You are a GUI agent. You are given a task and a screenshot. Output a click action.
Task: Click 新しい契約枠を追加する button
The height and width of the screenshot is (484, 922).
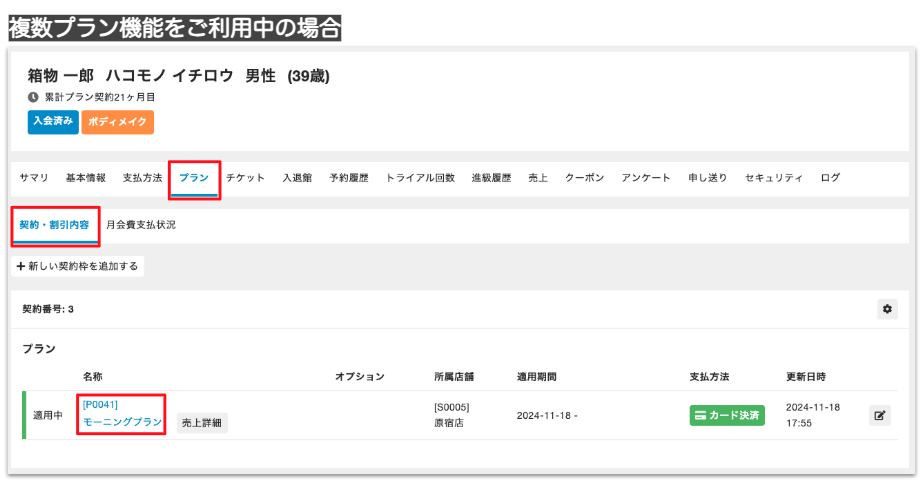(78, 266)
